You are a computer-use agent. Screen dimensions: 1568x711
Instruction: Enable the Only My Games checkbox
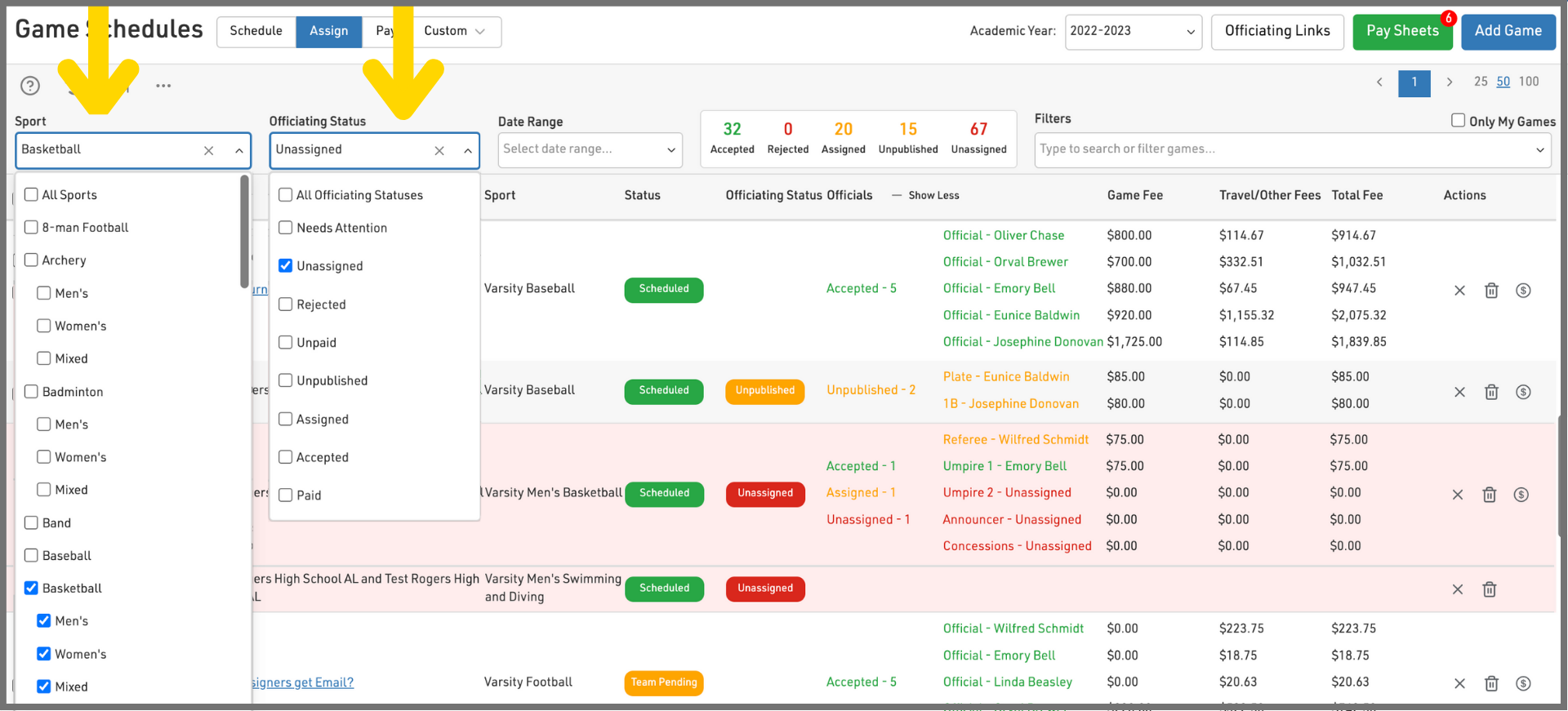pos(1458,121)
